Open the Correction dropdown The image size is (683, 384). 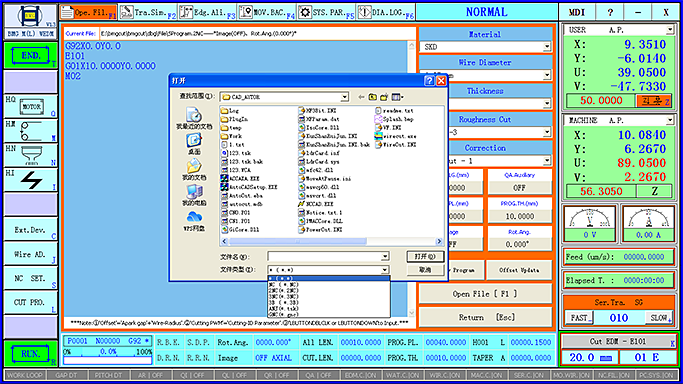pyautogui.click(x=547, y=161)
